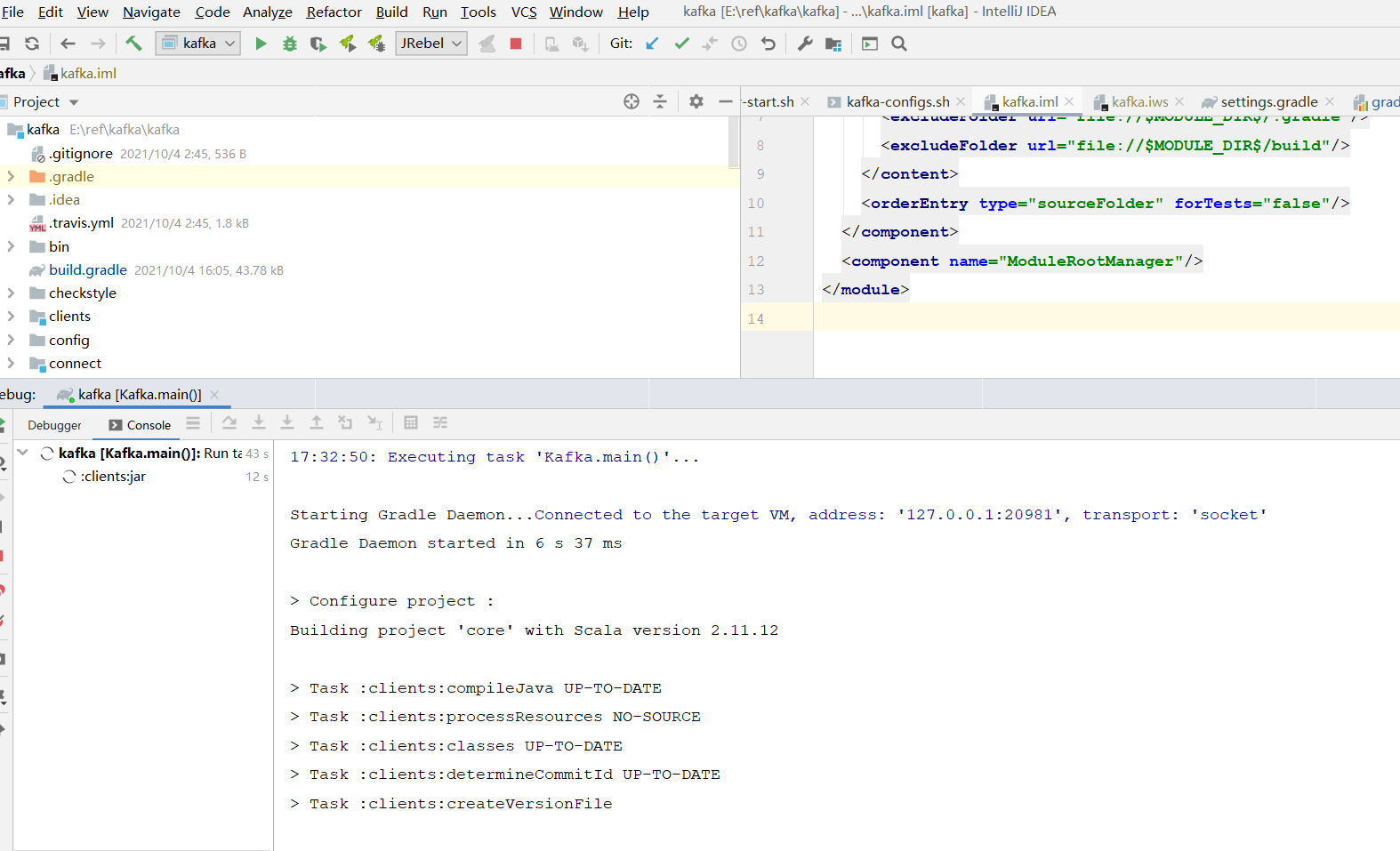1400x851 pixels.
Task: Revert changes with the rollback arrow
Action: click(768, 44)
